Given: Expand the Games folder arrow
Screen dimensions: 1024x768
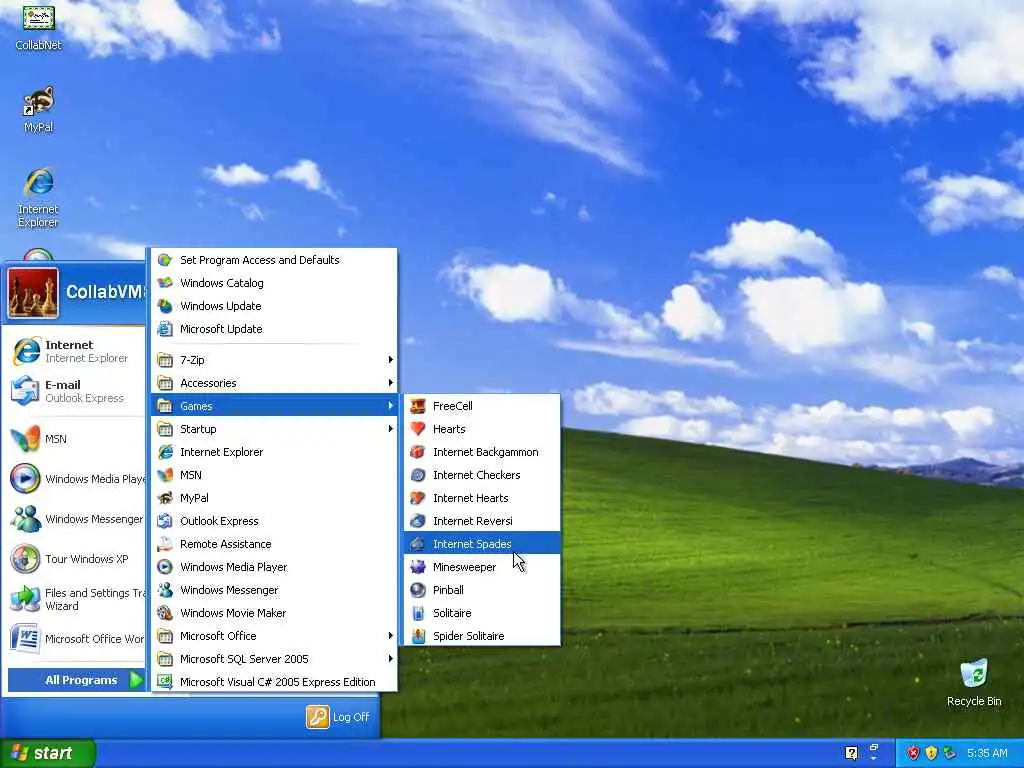Looking at the screenshot, I should pos(391,406).
